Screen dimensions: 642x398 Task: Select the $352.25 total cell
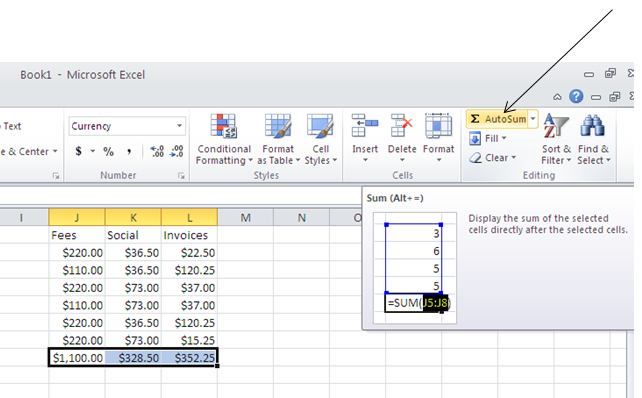pyautogui.click(x=189, y=358)
